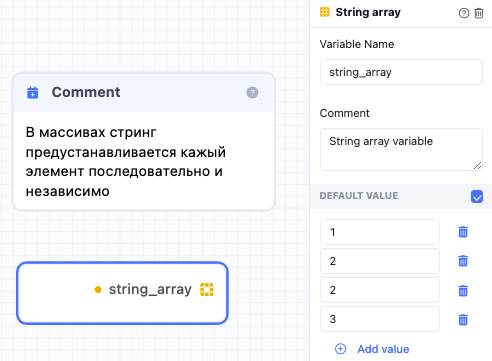The width and height of the screenshot is (492, 361).
Task: Click the String array grid icon in panel header
Action: point(325,12)
